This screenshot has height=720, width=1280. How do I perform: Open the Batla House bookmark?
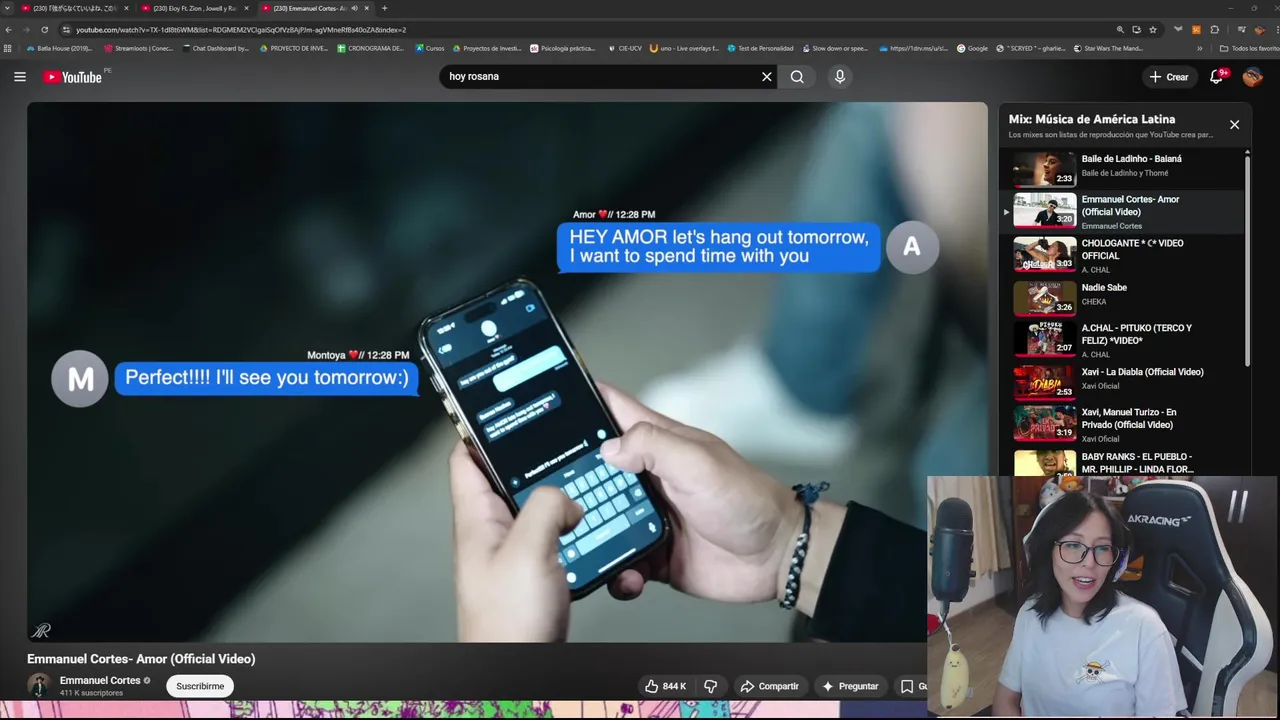click(x=59, y=48)
